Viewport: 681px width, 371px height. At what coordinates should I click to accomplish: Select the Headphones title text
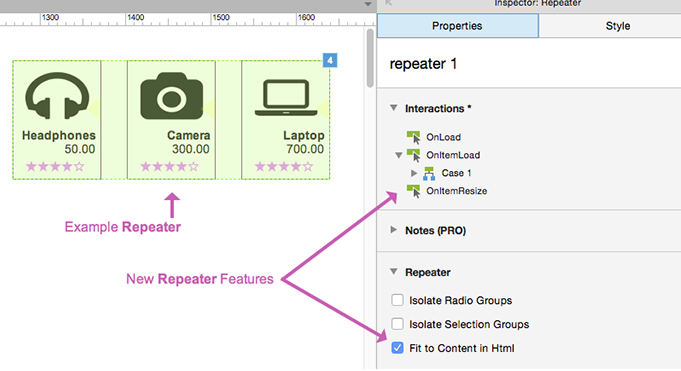tap(59, 136)
